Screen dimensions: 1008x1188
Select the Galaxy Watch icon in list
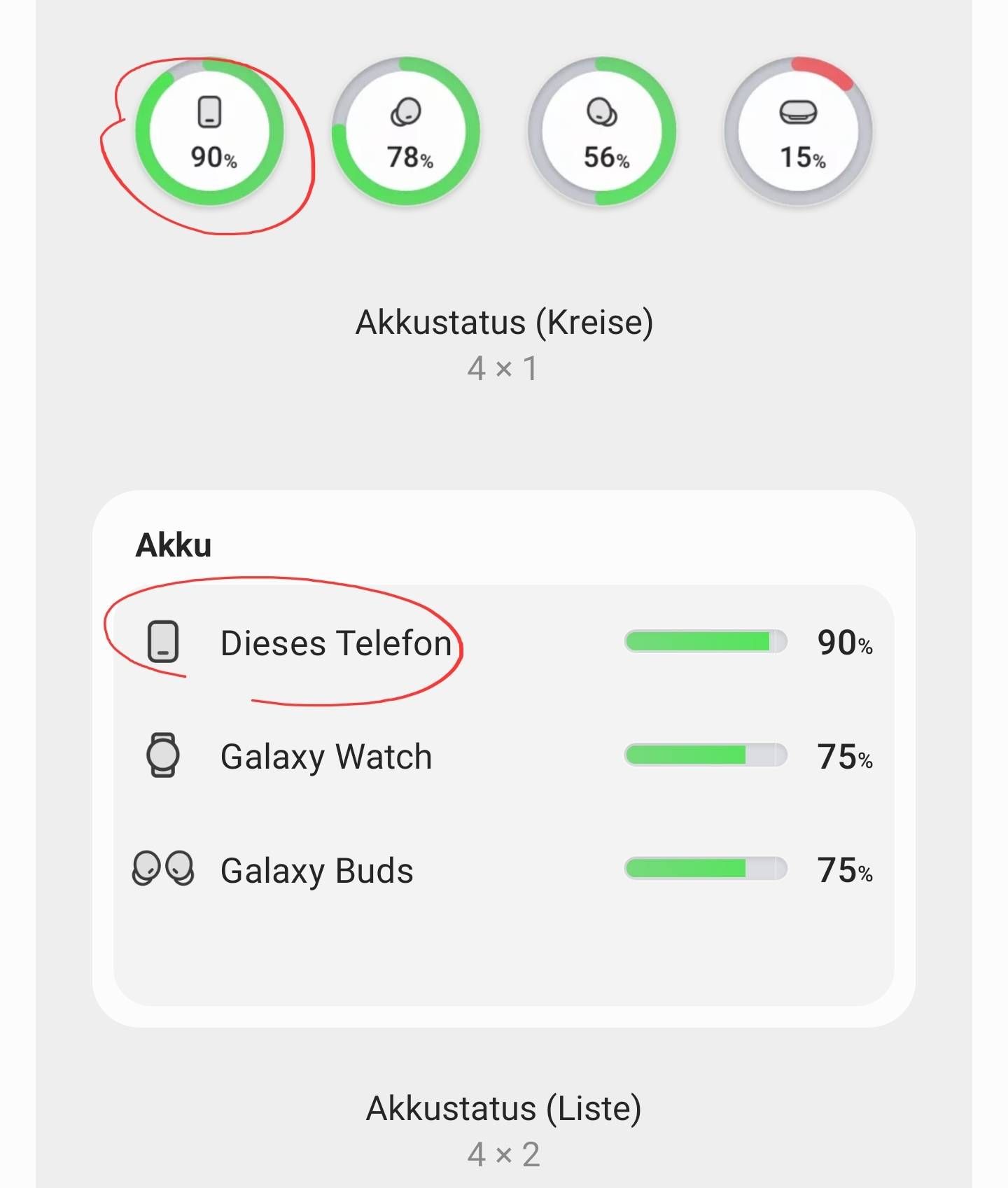163,755
